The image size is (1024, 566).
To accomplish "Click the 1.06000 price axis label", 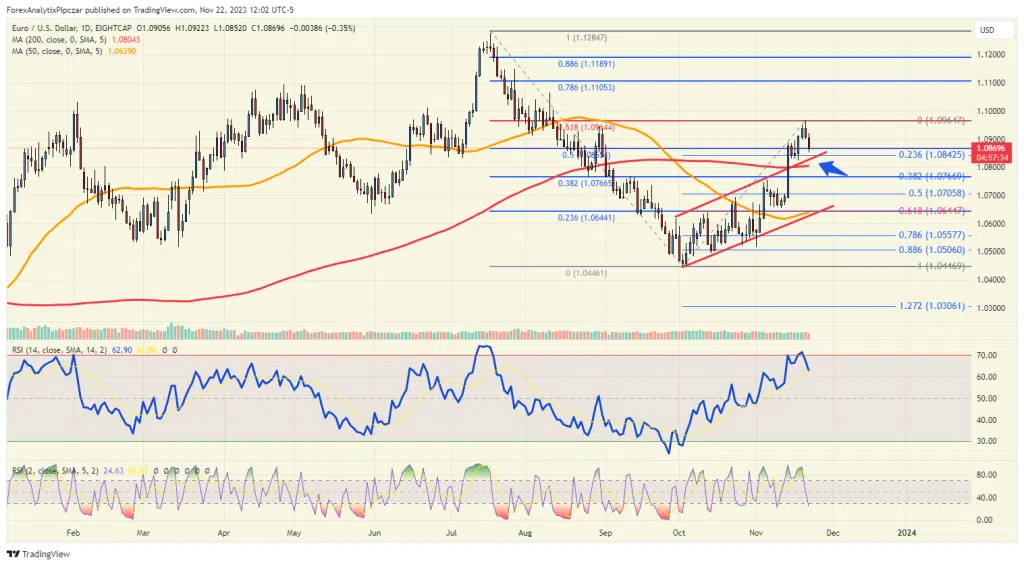I will [991, 223].
